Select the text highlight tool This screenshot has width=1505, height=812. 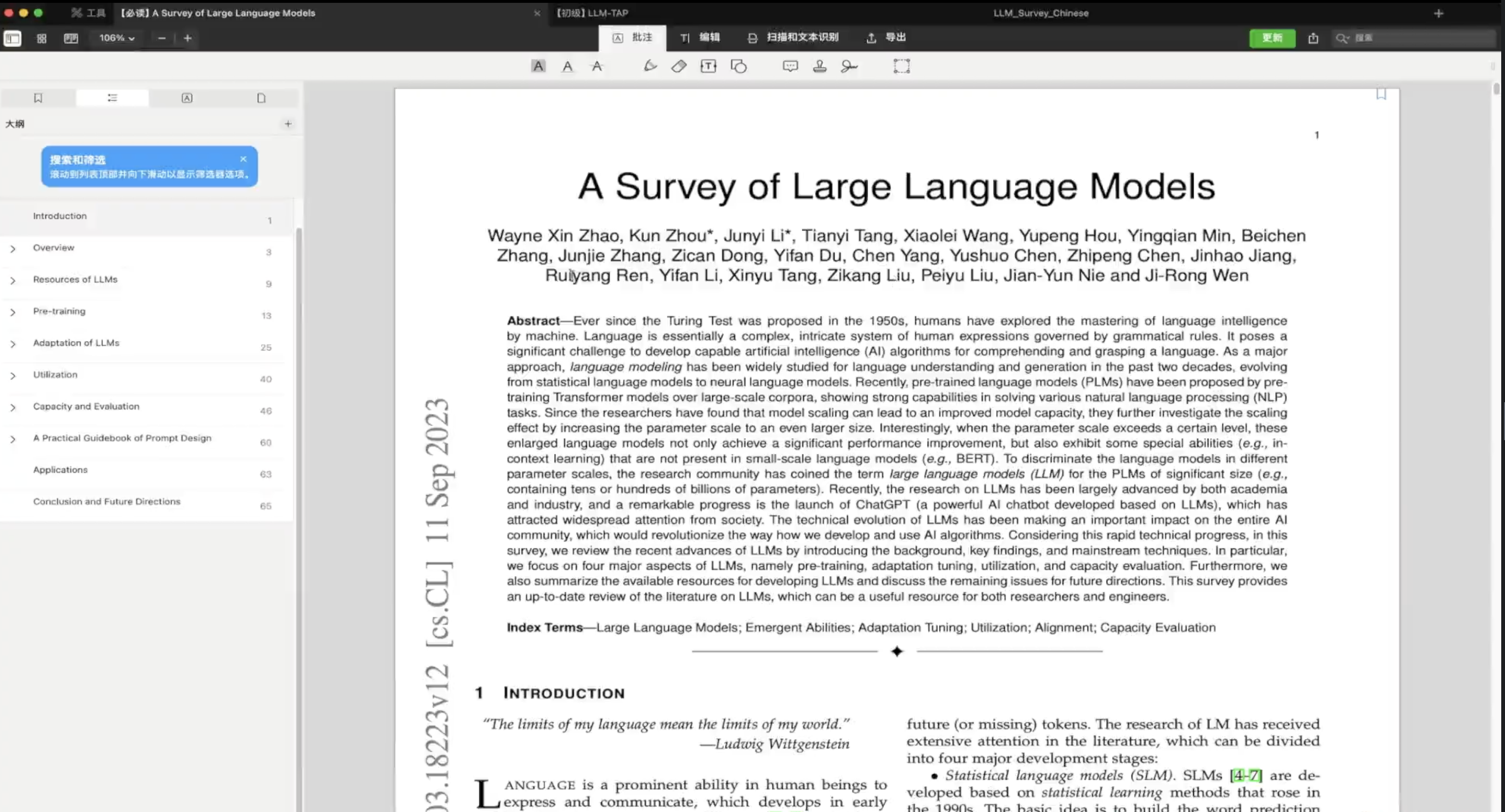point(538,66)
